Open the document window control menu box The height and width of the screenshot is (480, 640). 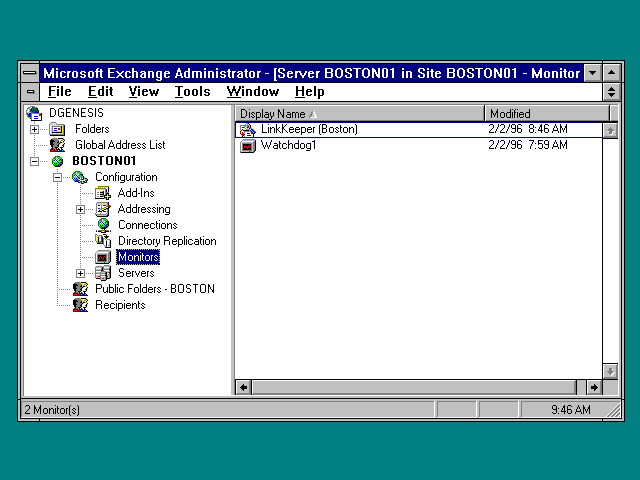click(x=30, y=92)
